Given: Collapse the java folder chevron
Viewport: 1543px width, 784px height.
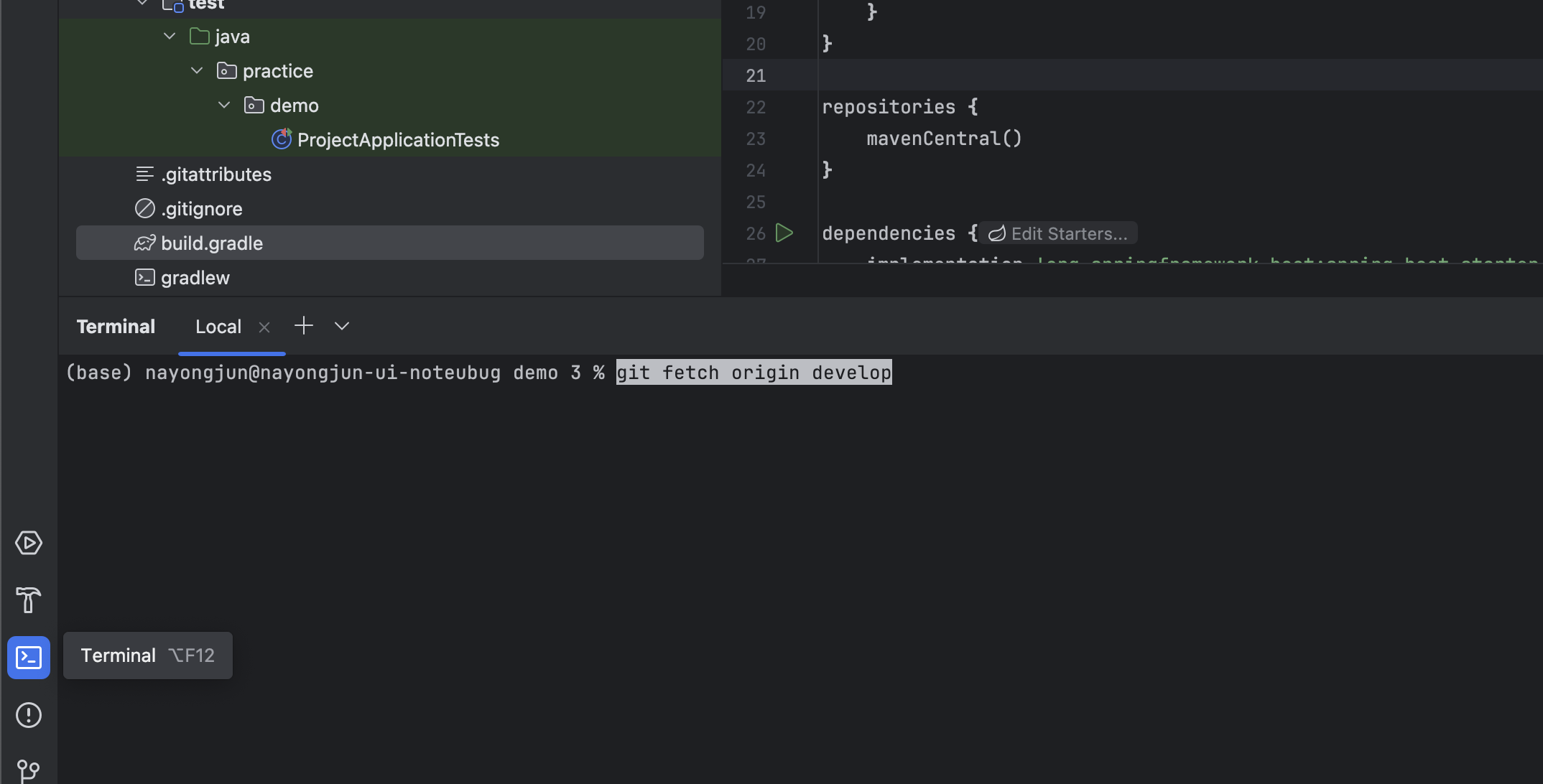Looking at the screenshot, I should click(170, 36).
